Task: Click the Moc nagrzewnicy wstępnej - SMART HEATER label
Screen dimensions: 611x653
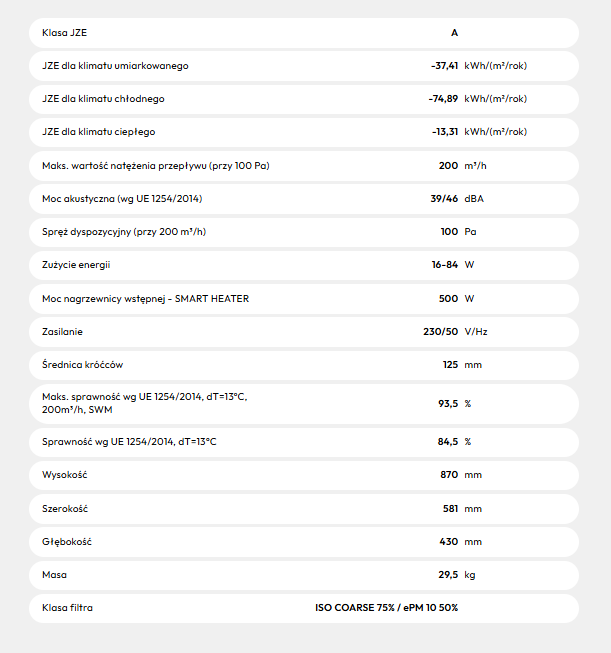Action: tap(145, 298)
